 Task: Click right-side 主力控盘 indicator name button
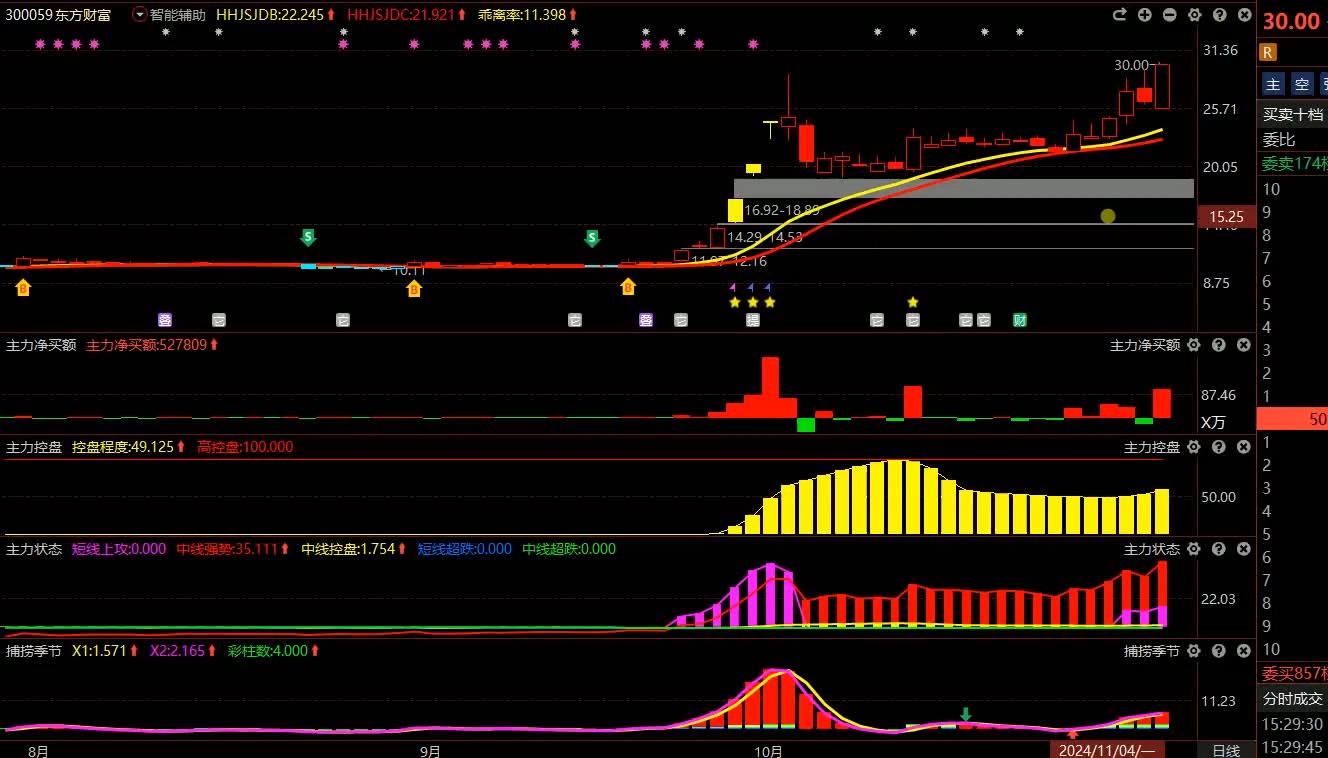click(x=1152, y=447)
